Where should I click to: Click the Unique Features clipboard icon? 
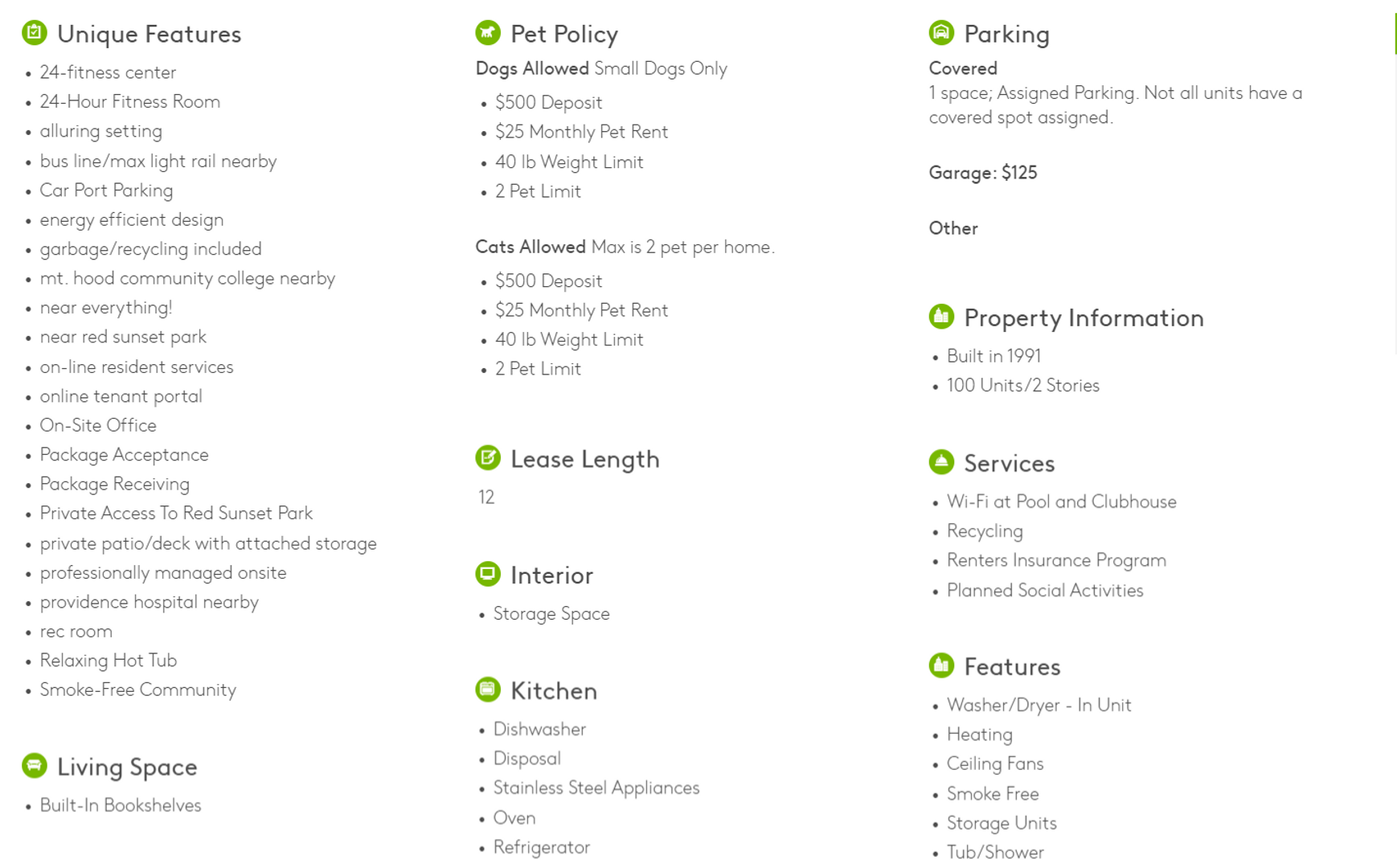click(35, 33)
